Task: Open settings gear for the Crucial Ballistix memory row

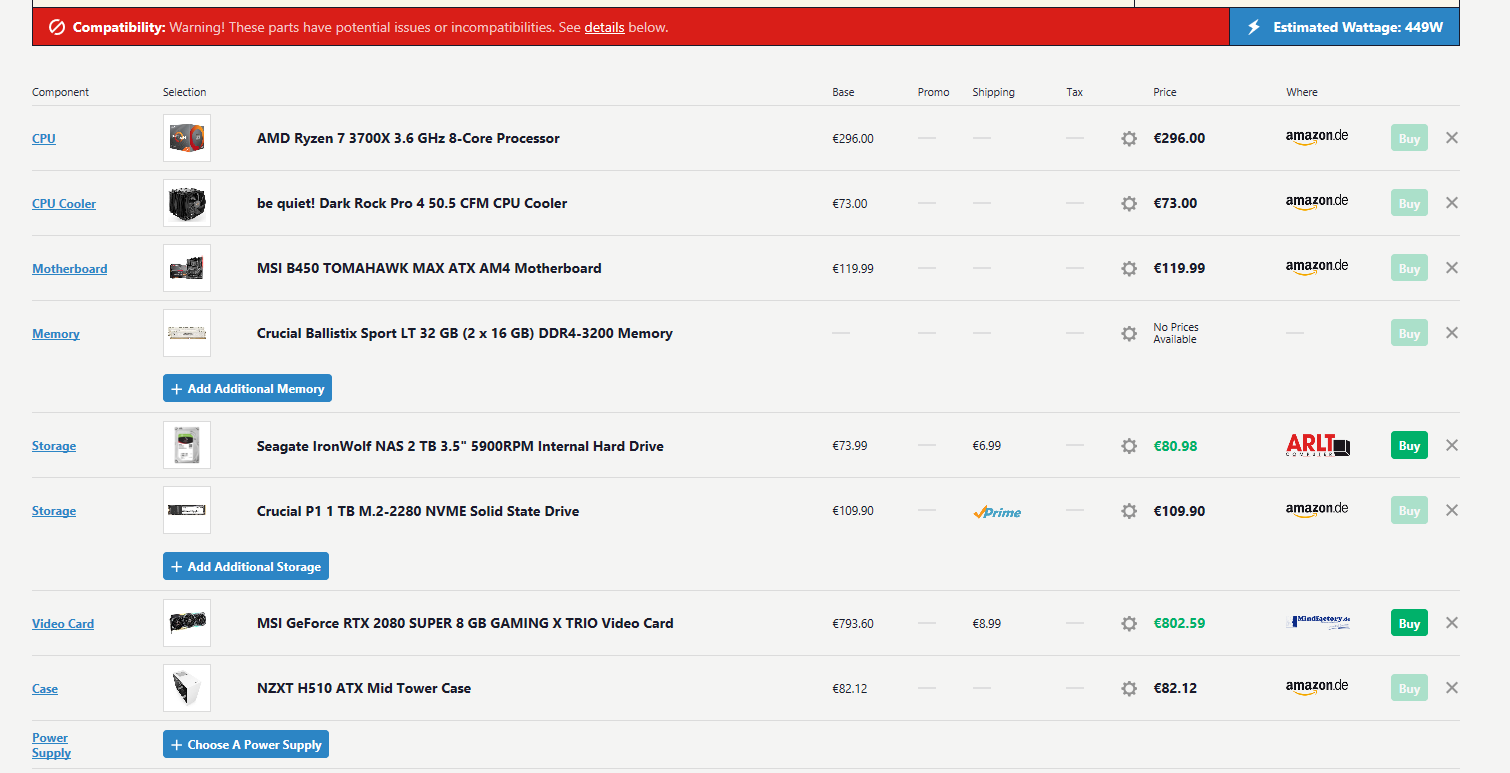Action: point(1129,334)
